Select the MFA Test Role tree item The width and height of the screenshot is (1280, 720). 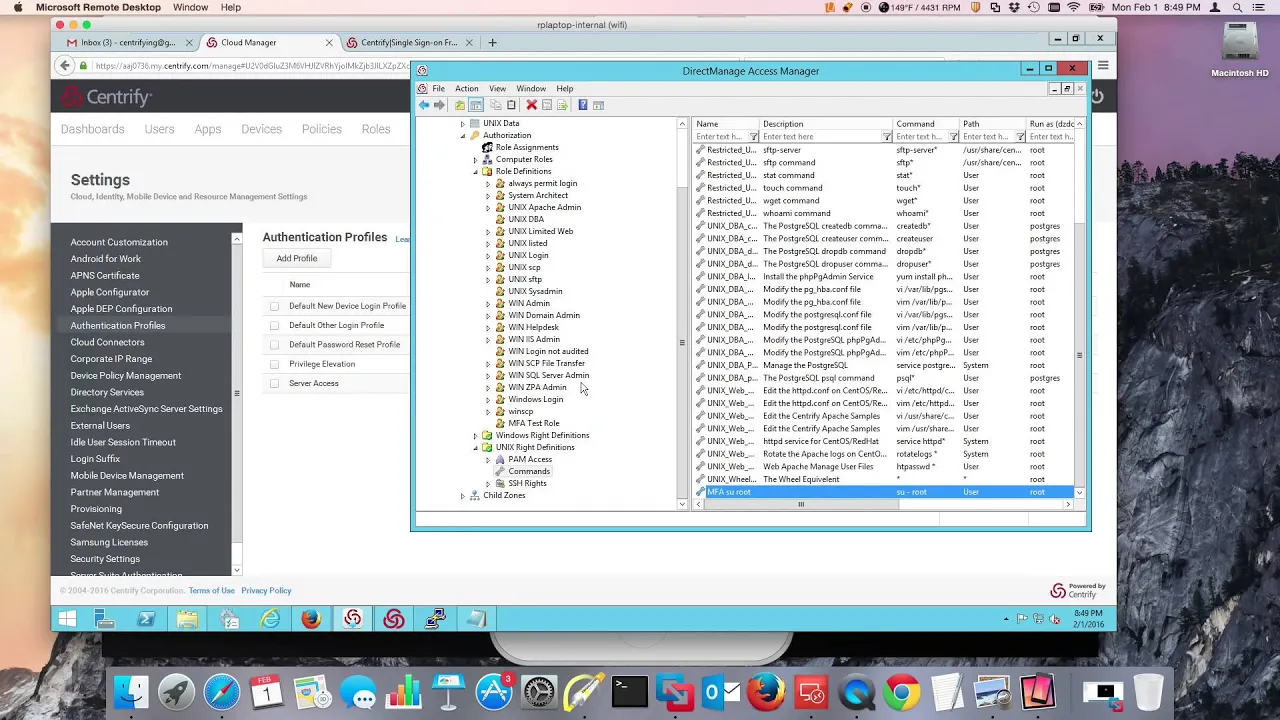[x=534, y=424]
